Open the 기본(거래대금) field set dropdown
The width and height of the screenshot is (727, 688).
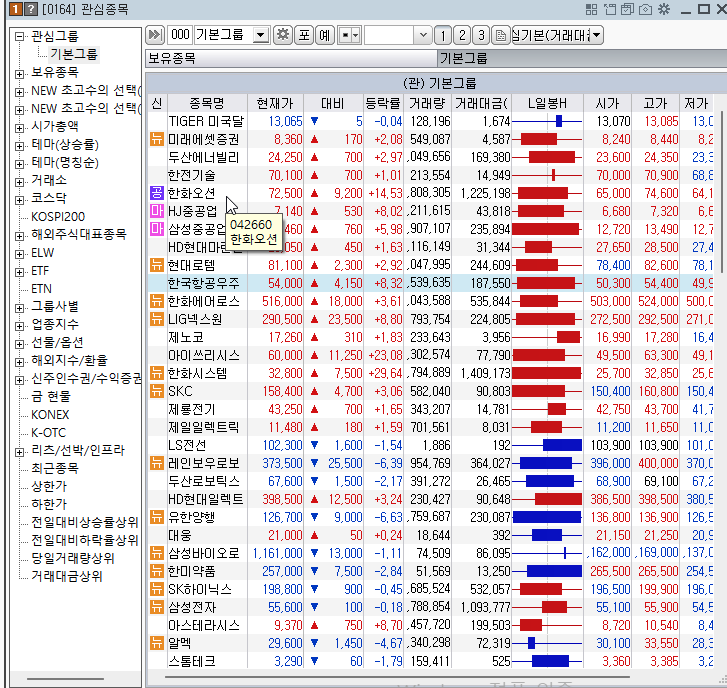tap(596, 35)
